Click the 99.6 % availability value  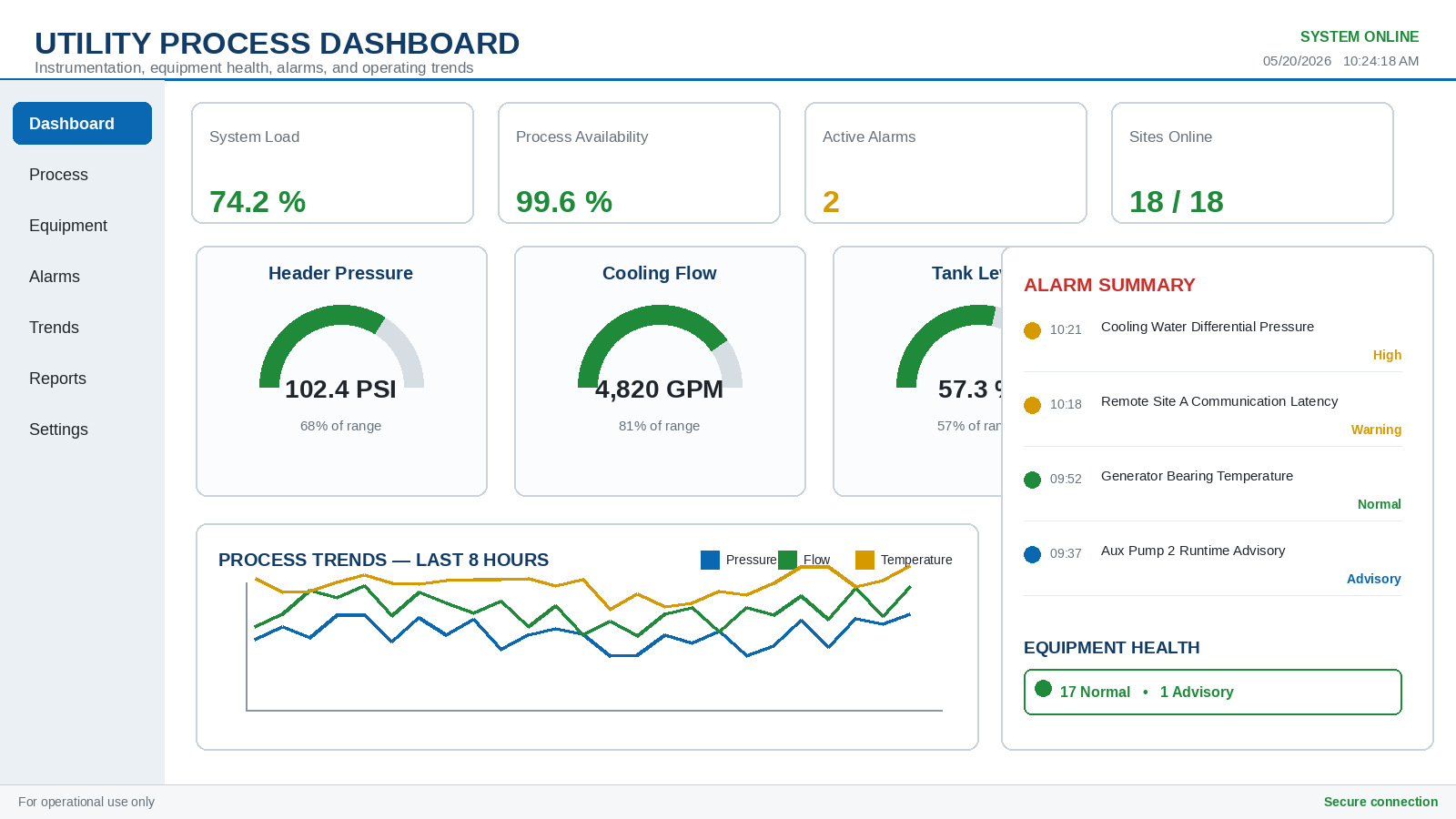[564, 202]
